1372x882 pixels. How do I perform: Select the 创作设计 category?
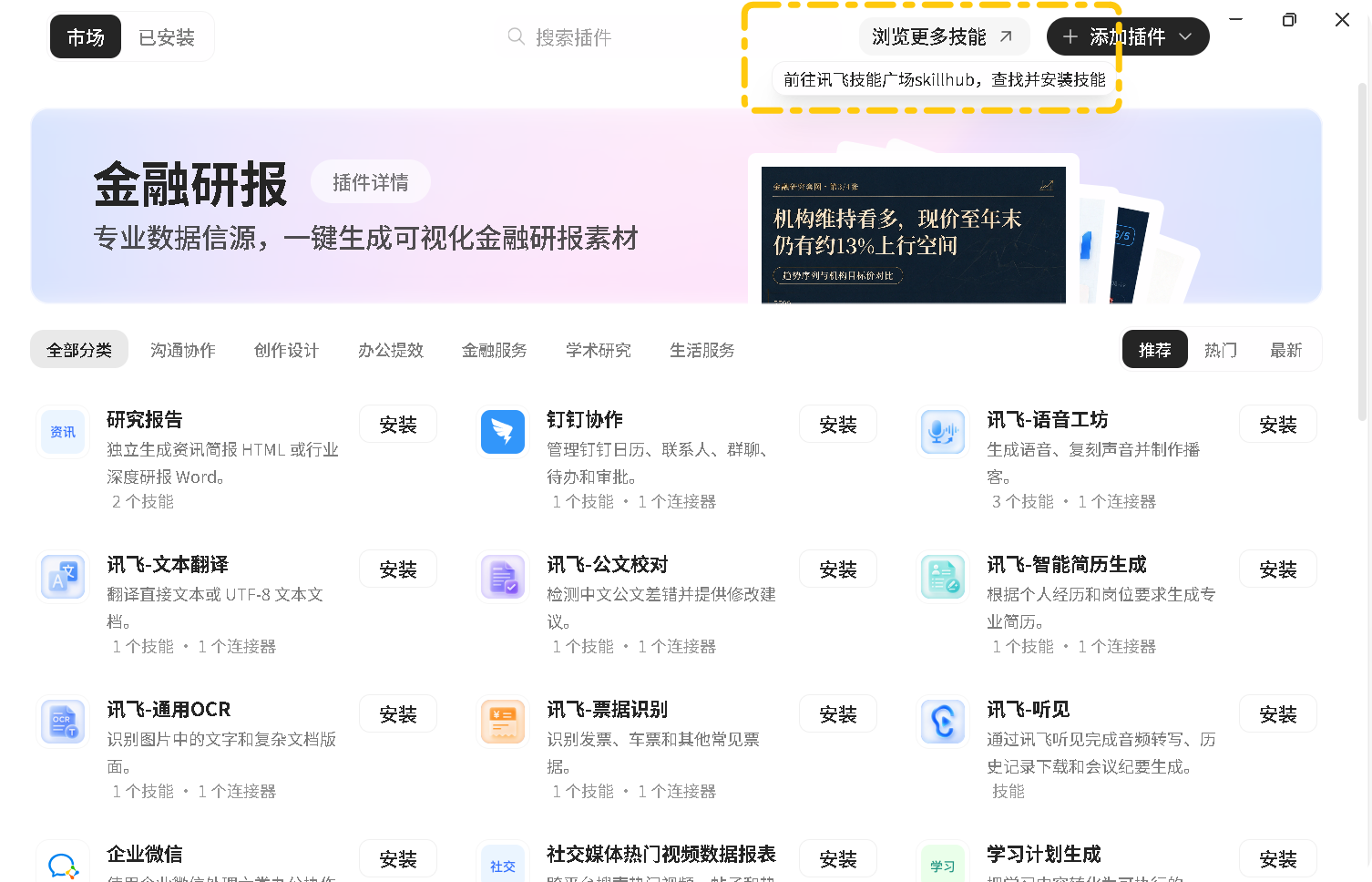click(x=287, y=350)
